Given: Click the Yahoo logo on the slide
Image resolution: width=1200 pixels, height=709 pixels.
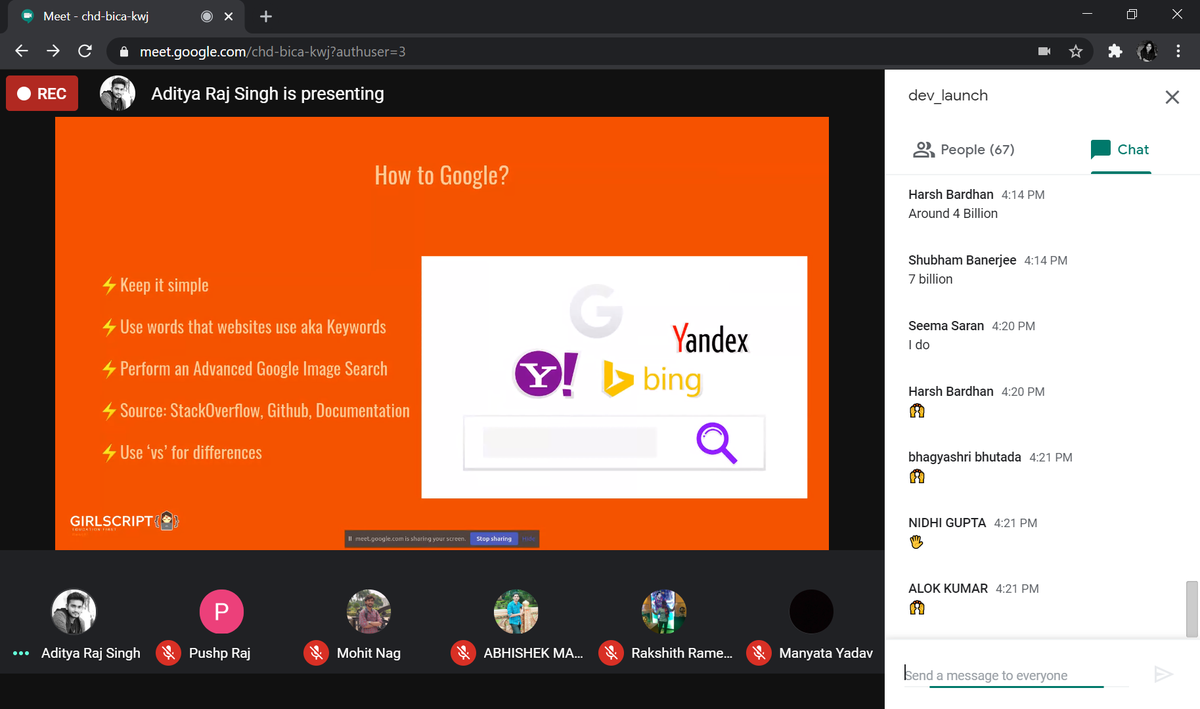Looking at the screenshot, I should (546, 375).
